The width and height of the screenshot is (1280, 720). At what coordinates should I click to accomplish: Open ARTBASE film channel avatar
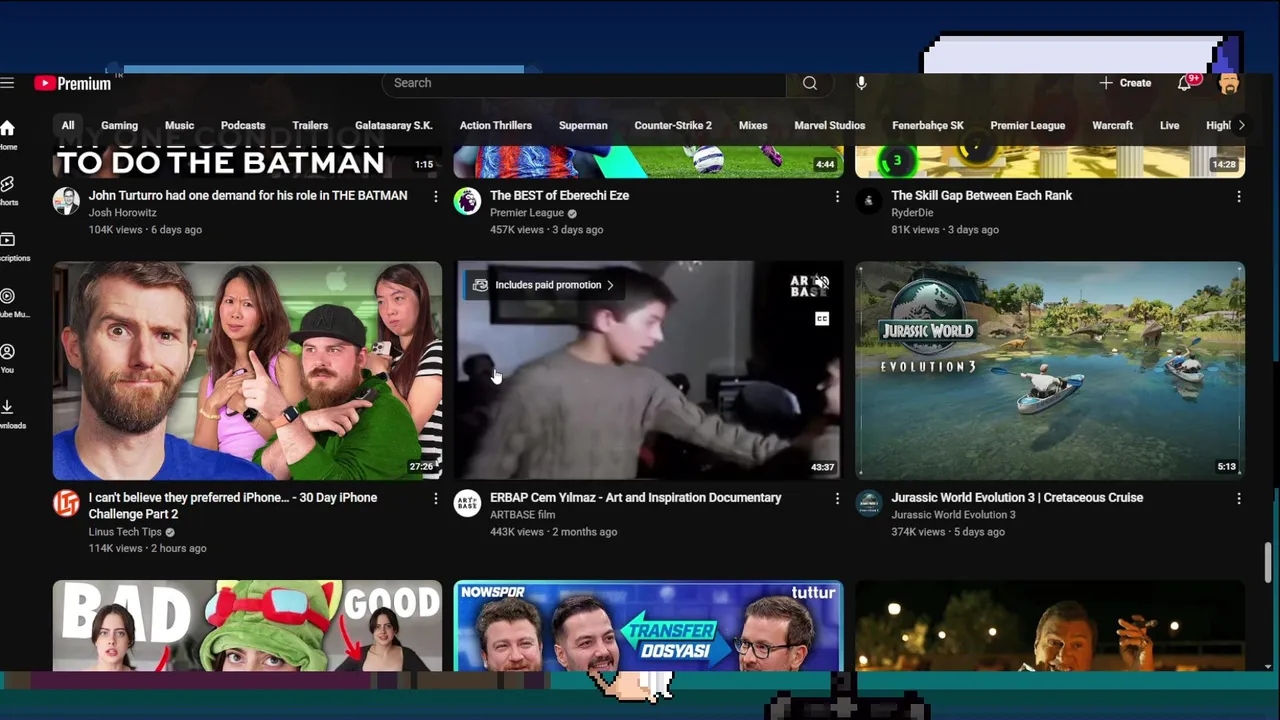[467, 503]
